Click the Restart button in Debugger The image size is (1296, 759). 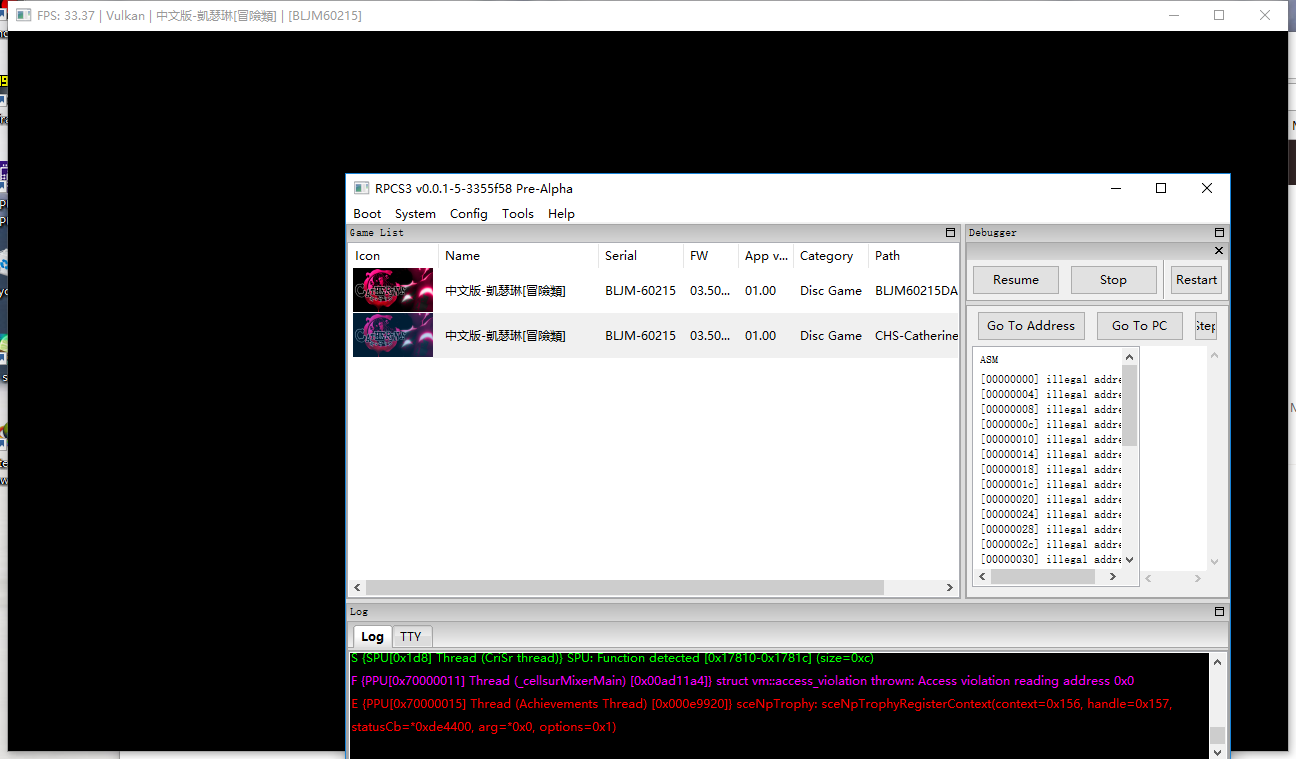pos(1196,280)
